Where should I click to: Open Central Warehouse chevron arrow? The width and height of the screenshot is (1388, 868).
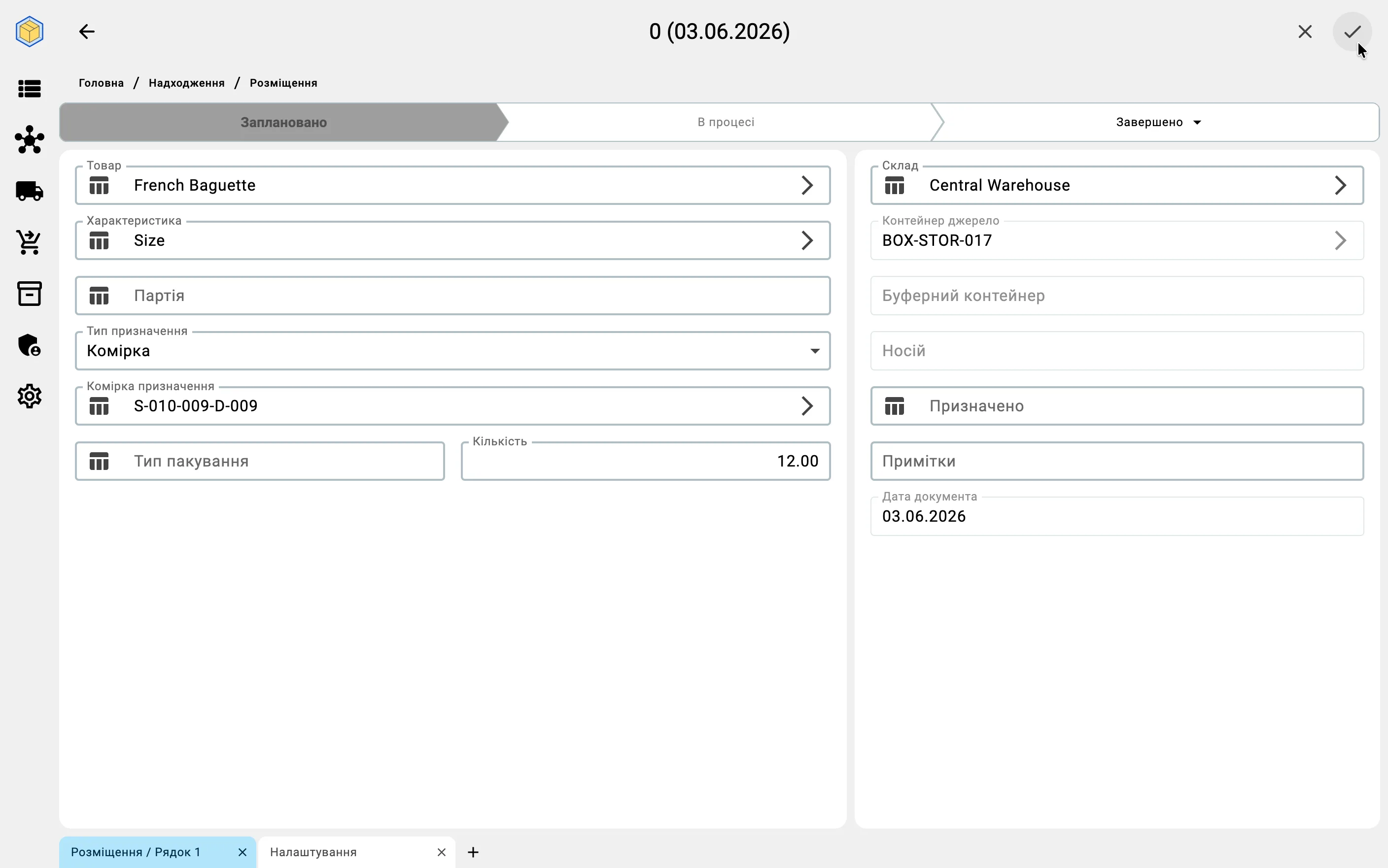[1340, 185]
